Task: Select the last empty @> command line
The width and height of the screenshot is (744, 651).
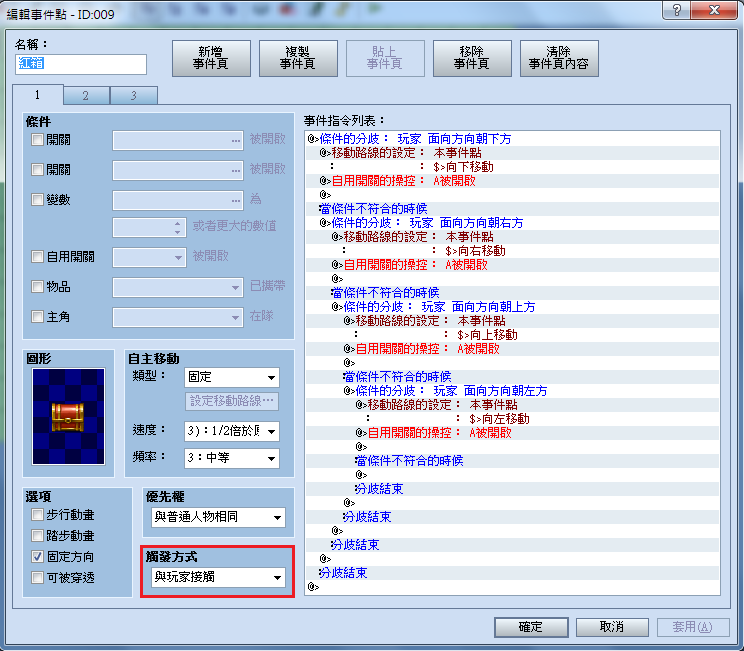Action: pyautogui.click(x=512, y=587)
